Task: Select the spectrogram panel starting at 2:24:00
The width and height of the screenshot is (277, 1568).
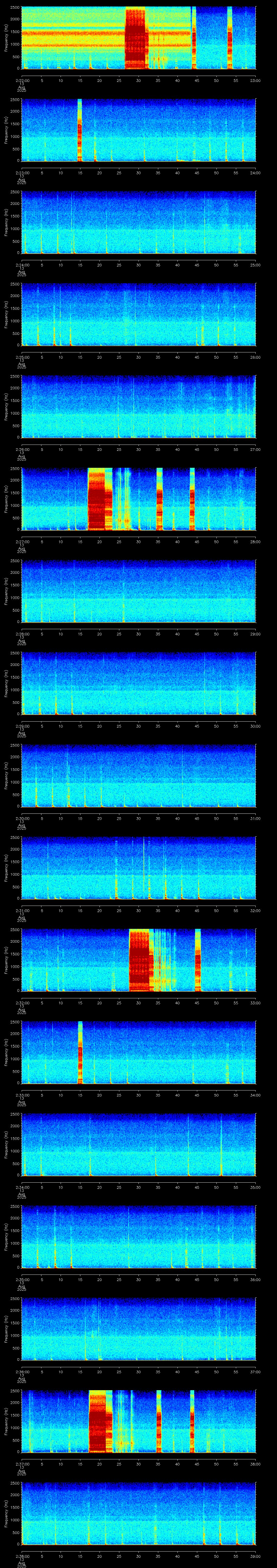Action: (x=138, y=223)
